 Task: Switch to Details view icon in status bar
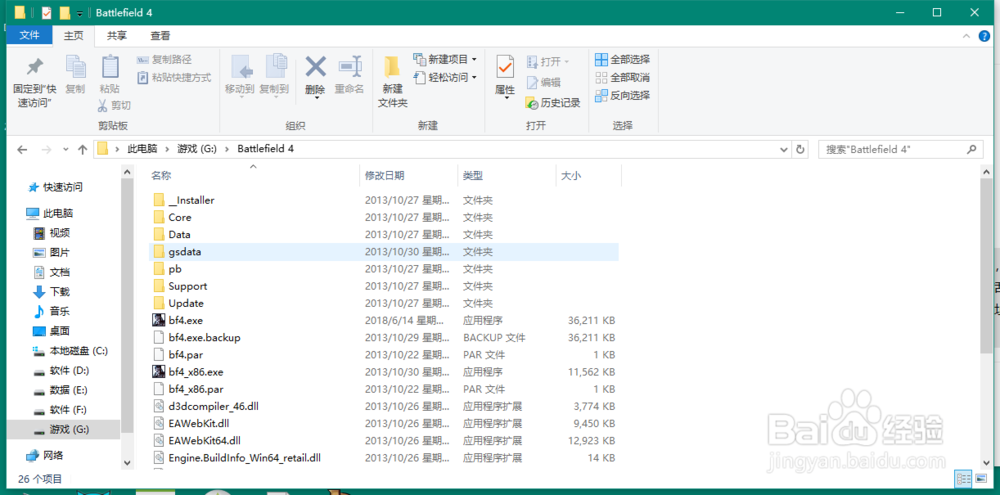pyautogui.click(x=964, y=478)
